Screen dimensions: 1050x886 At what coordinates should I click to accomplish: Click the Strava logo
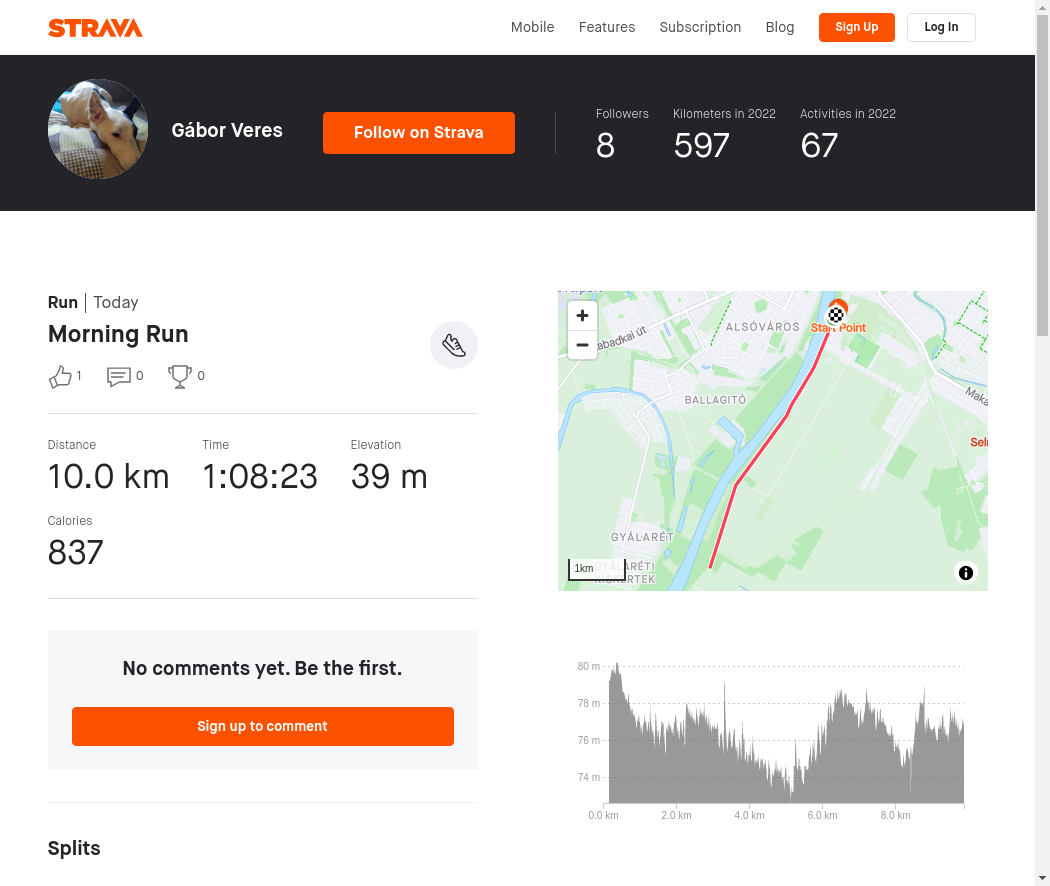point(95,28)
